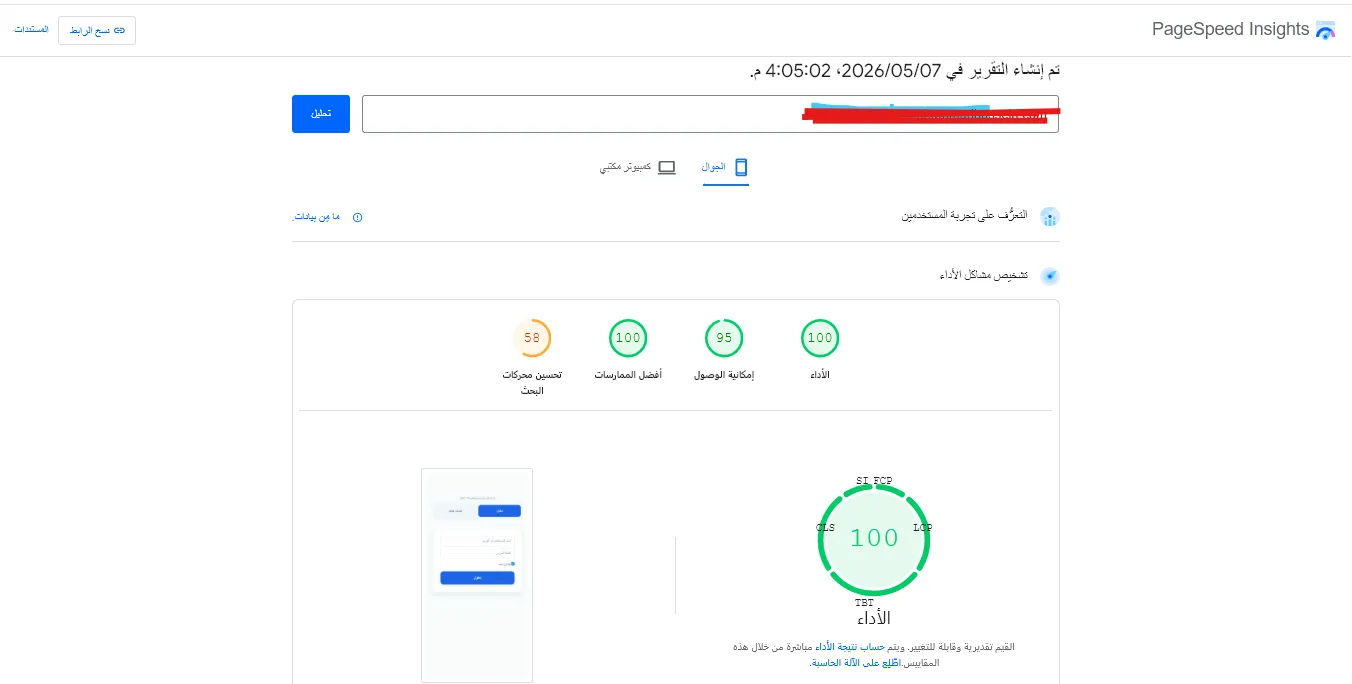Viewport: 1352px width, 684px height.
Task: Click the report creation date text
Action: point(905,70)
